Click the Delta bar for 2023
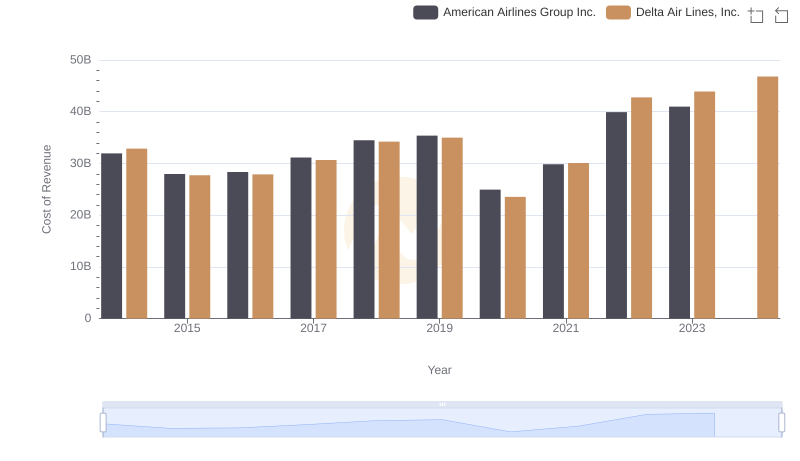This screenshot has height=461, width=800. click(x=704, y=205)
